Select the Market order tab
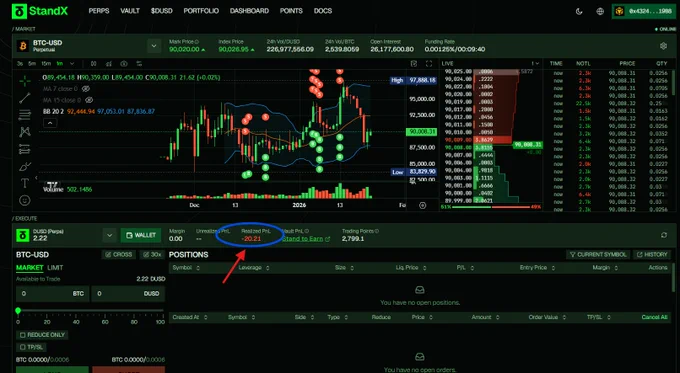Viewport: 680px width, 373px height. pos(29,268)
